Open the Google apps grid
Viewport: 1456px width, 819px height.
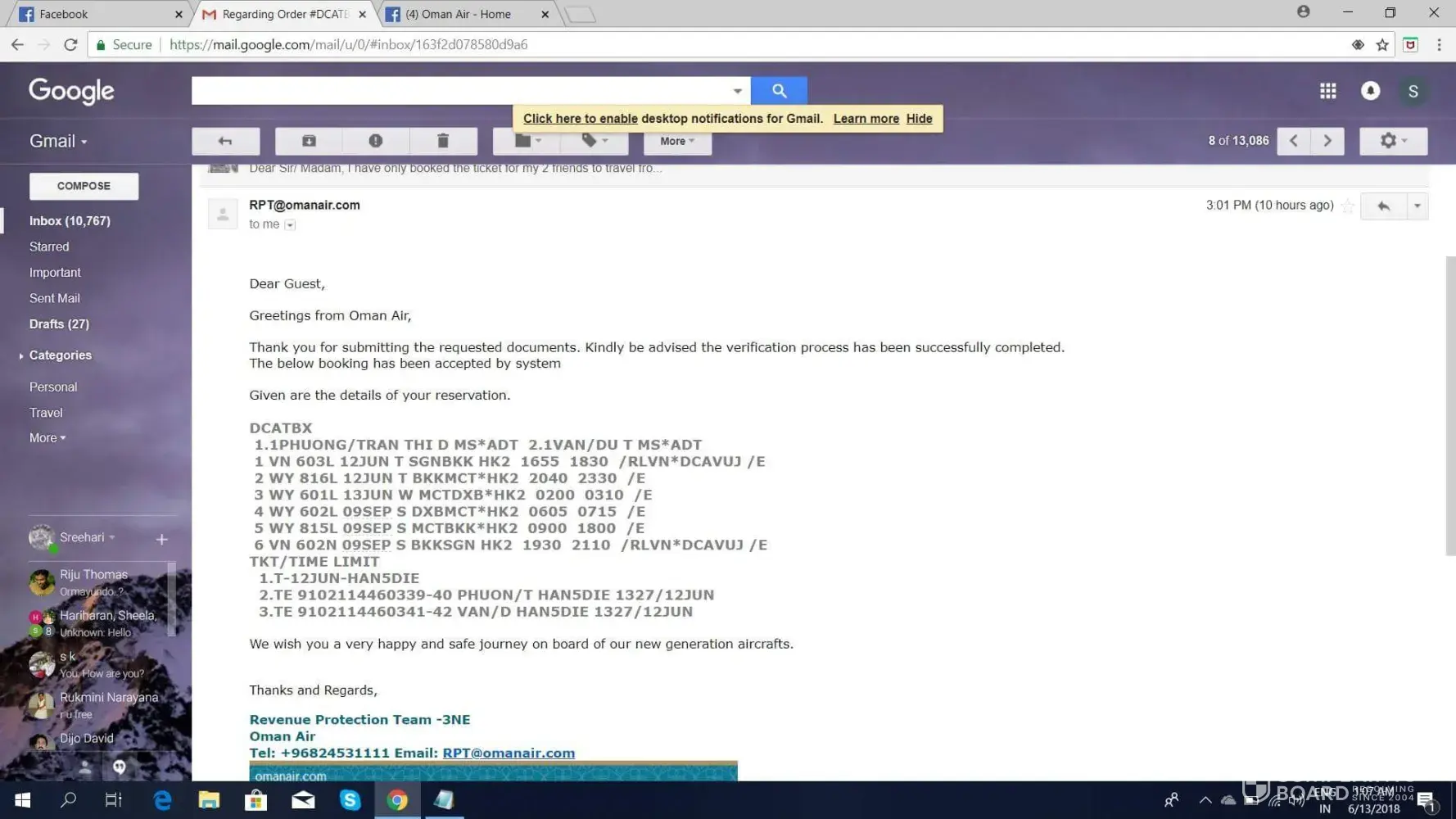point(1327,91)
